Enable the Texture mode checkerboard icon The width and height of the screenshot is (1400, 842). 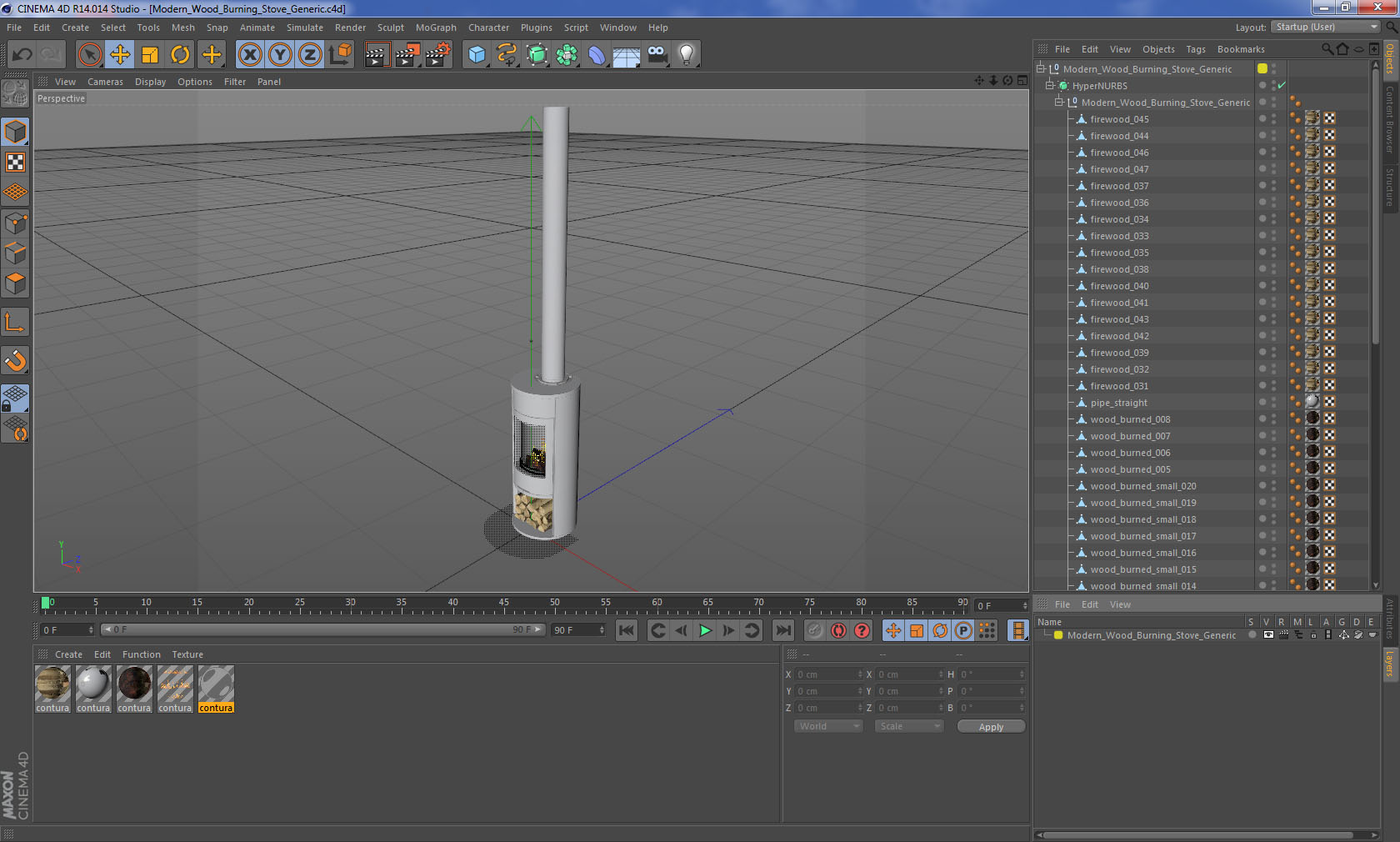point(15,163)
